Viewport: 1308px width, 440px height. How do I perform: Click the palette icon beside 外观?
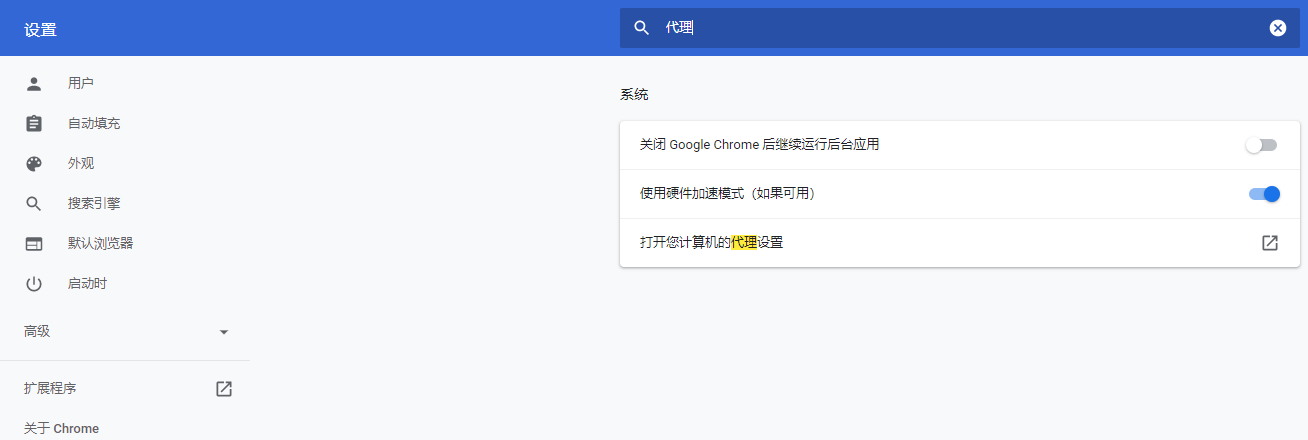coord(34,163)
